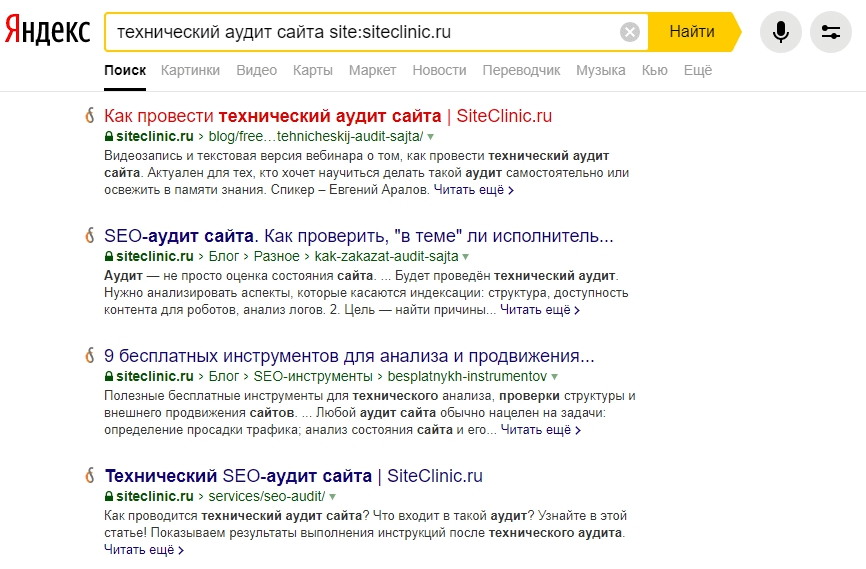Click 'Читать ещё' after 'найти причины...'

pyautogui.click(x=540, y=310)
